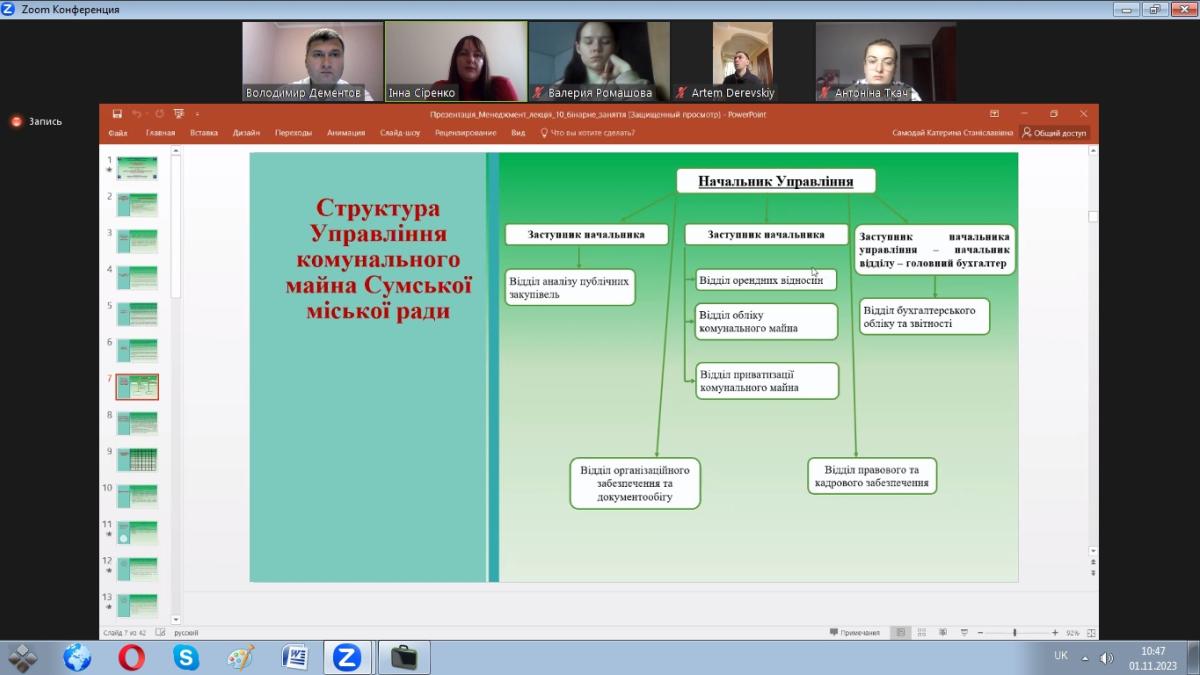Open Paint from taskbar
The image size is (1200, 675).
pos(240,657)
